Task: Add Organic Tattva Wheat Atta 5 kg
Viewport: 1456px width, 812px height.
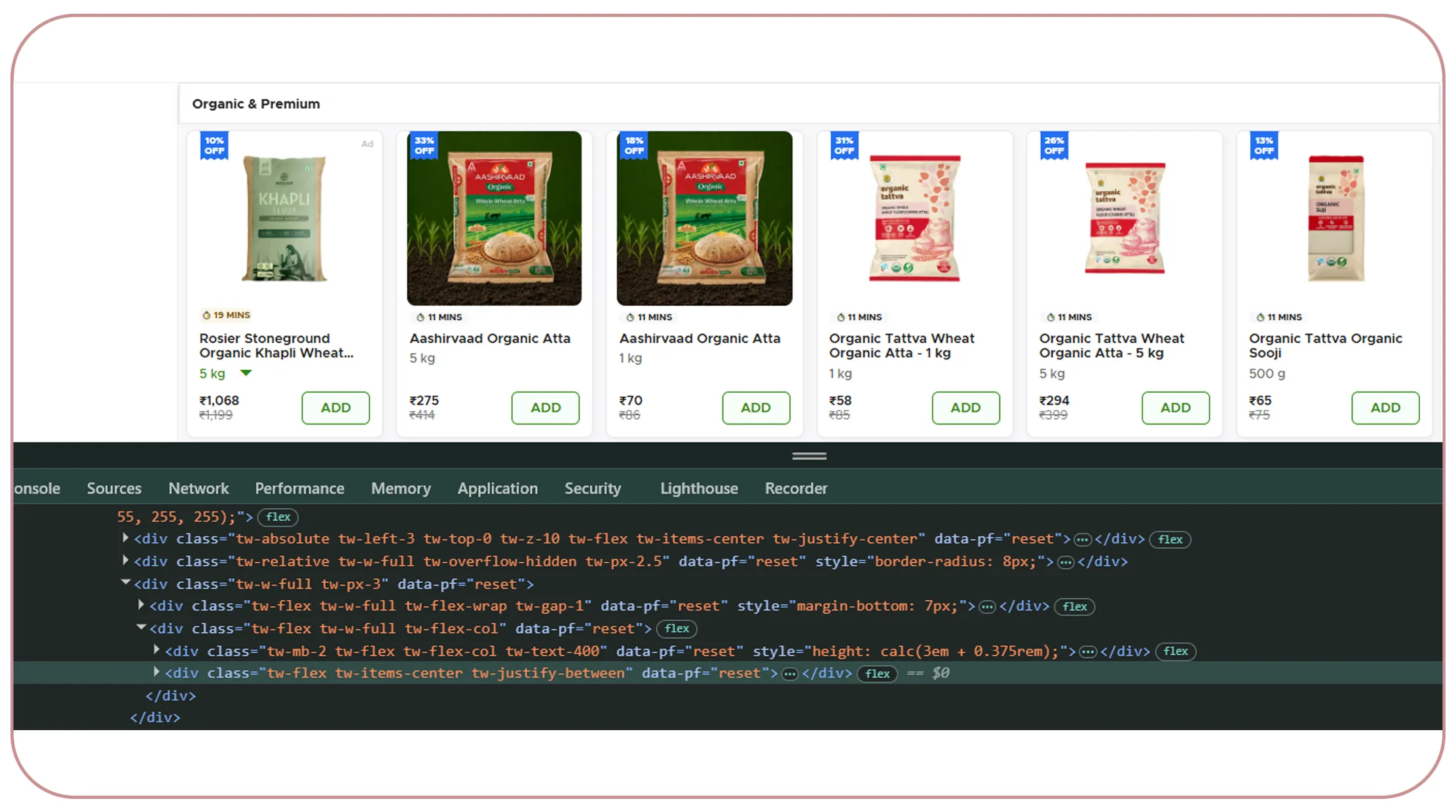Action: click(1176, 407)
